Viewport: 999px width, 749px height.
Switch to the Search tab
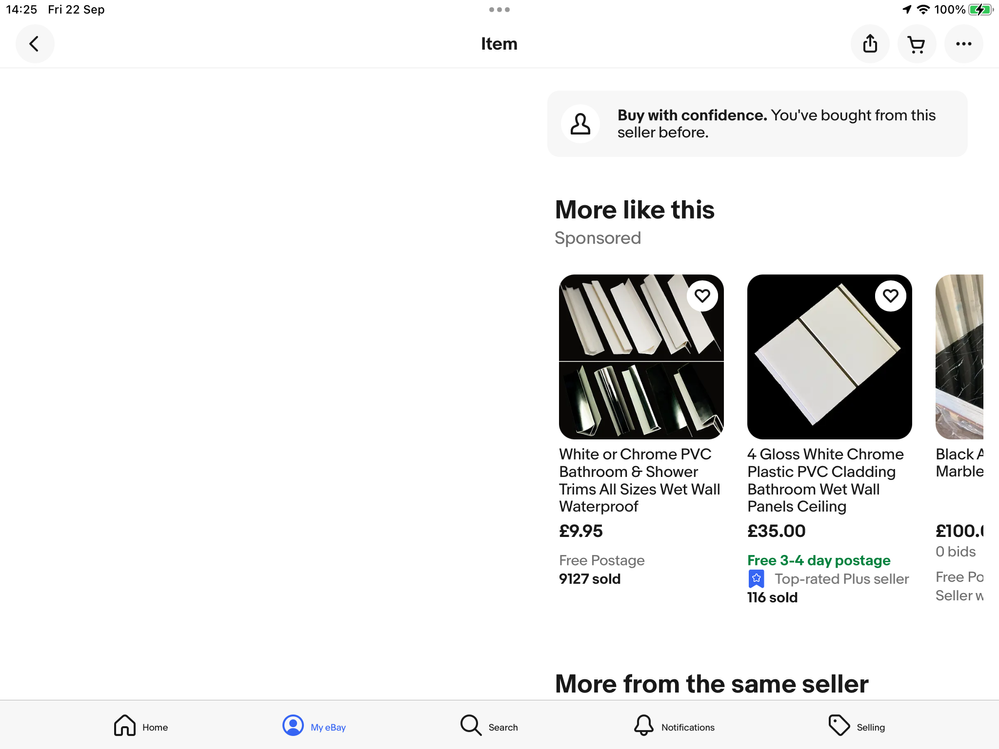(x=489, y=726)
